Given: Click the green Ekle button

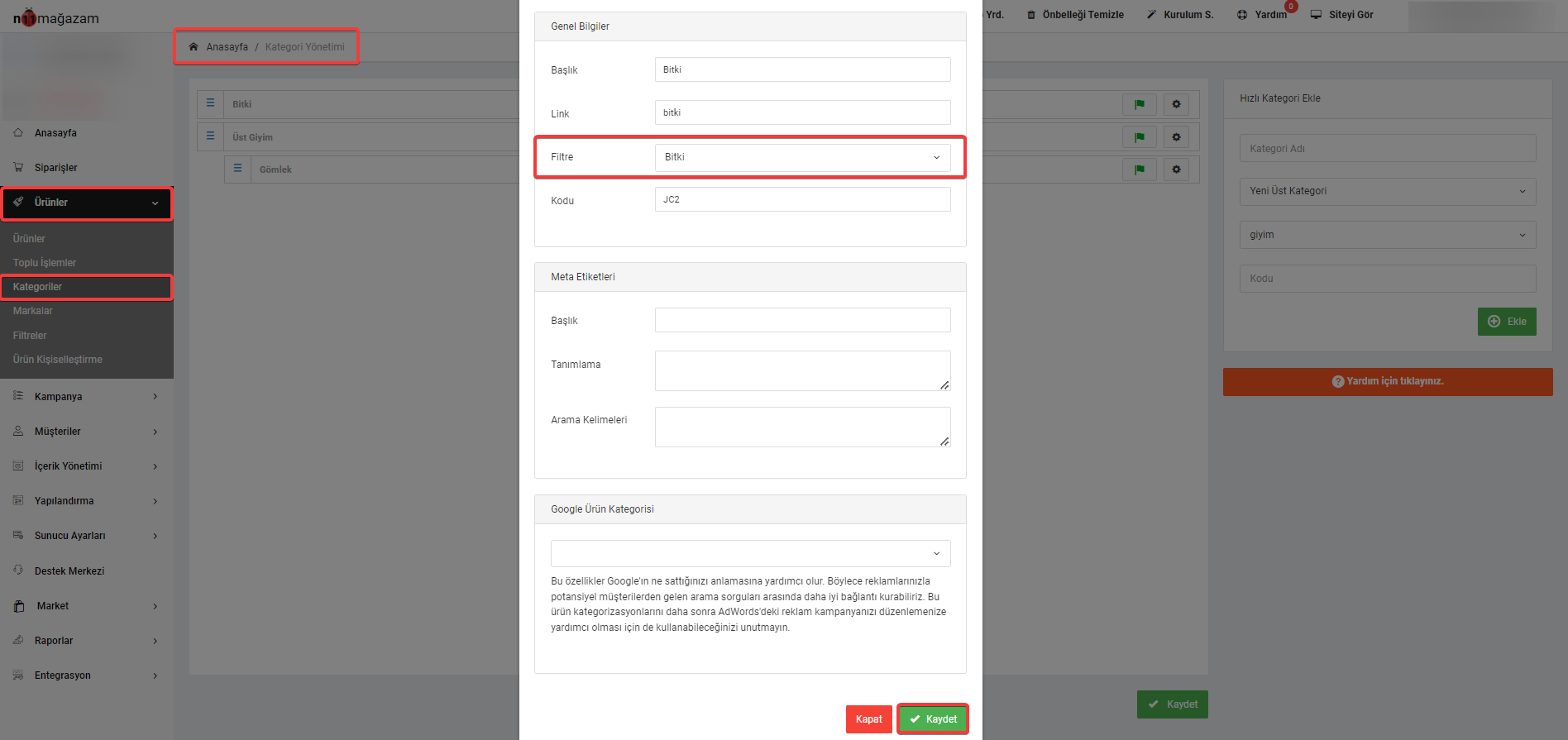Looking at the screenshot, I should (1507, 322).
